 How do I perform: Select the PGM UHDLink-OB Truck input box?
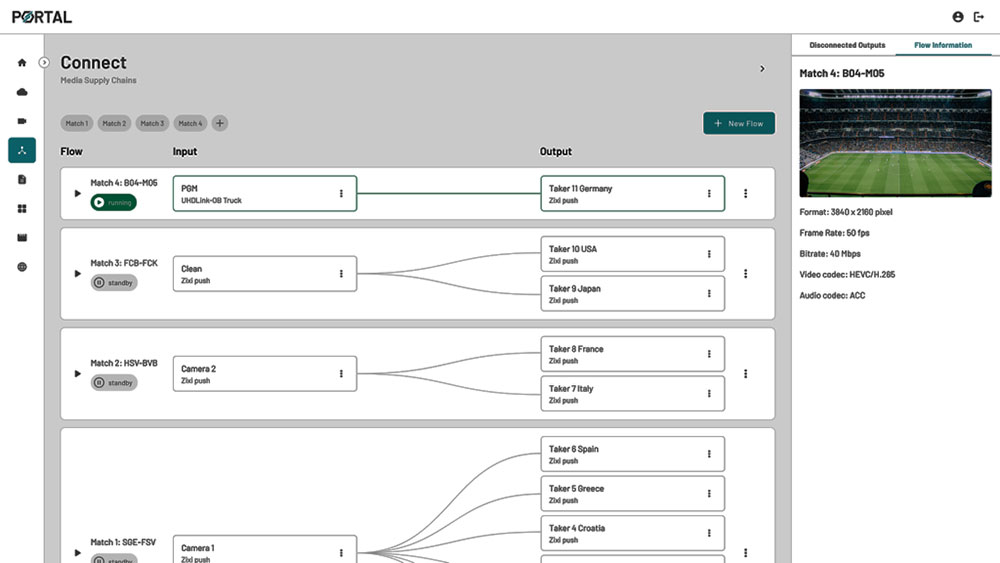point(265,193)
